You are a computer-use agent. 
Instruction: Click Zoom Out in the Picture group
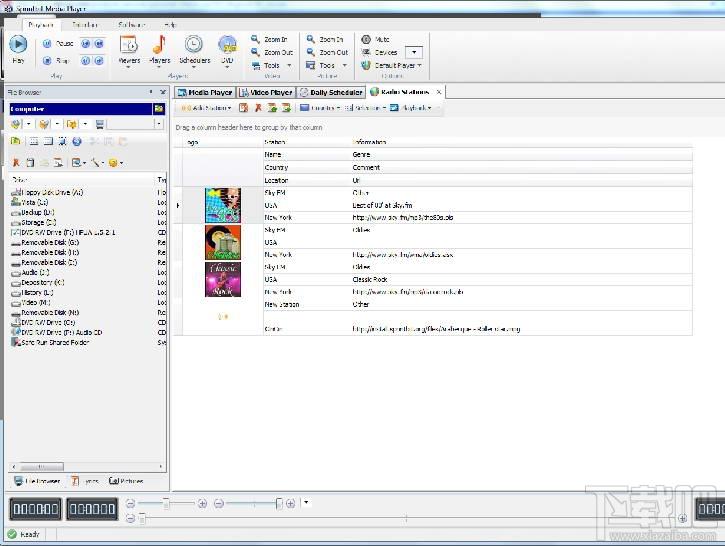pyautogui.click(x=327, y=52)
